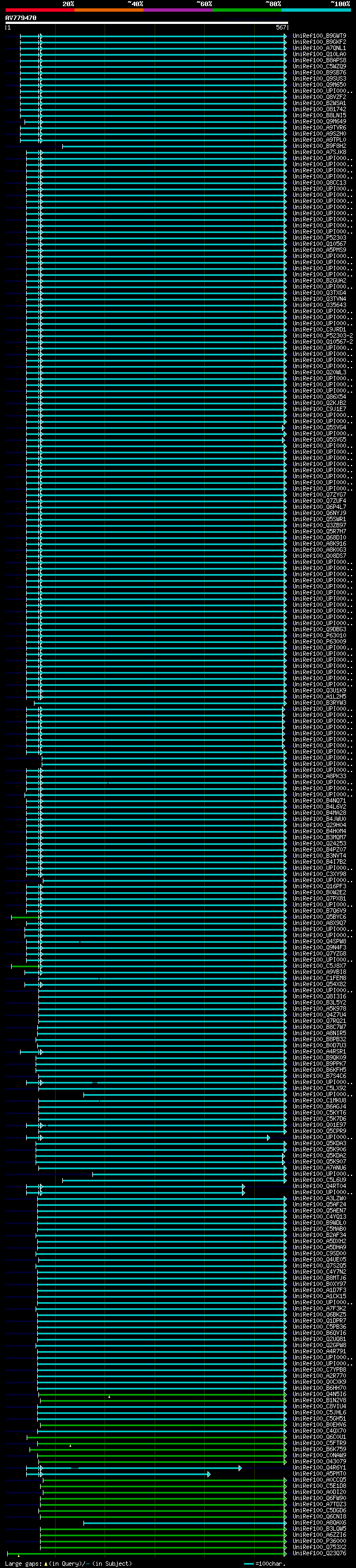
Task: Click the AV779470 query name
Action: tap(21, 18)
